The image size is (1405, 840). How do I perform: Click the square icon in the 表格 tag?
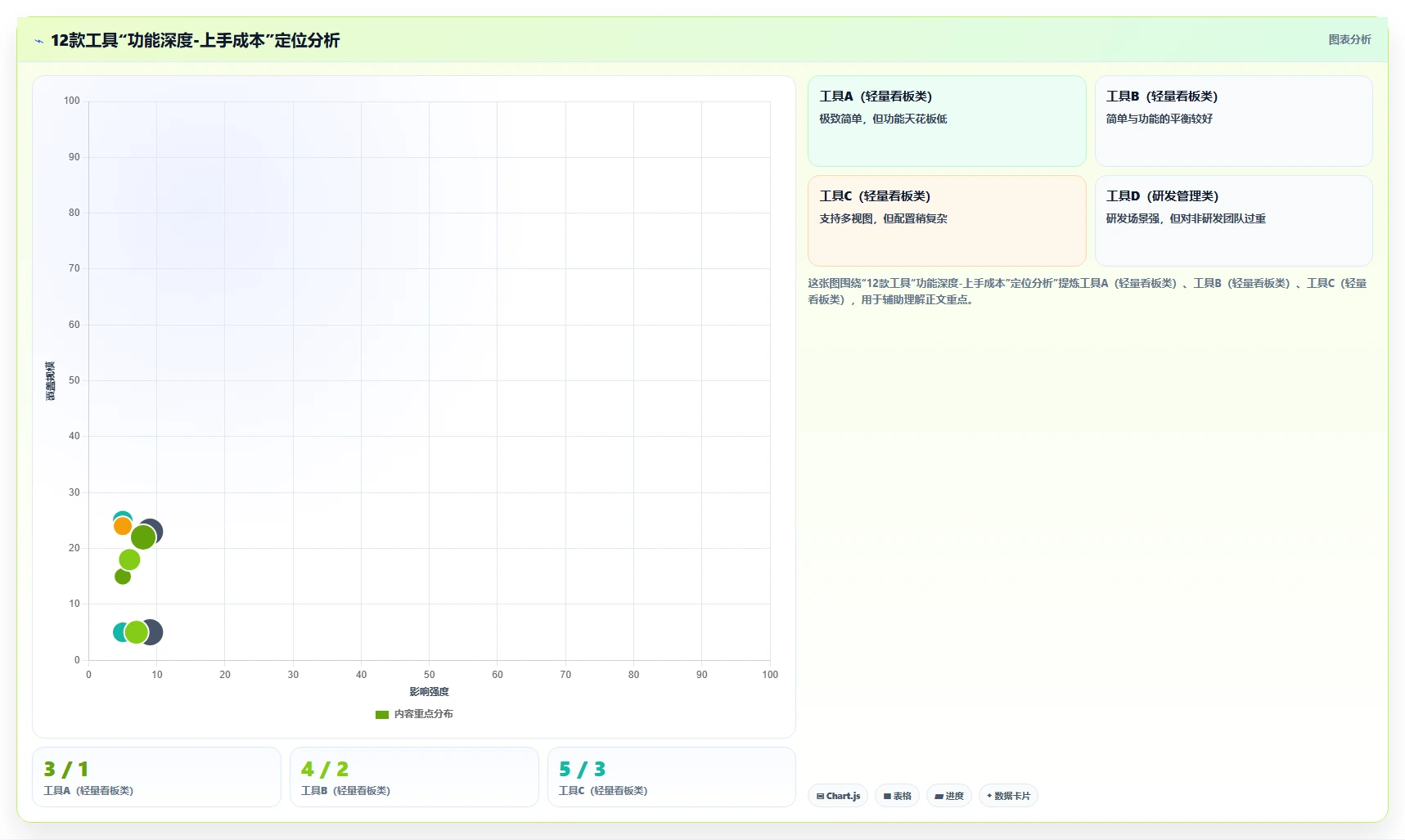tap(887, 796)
